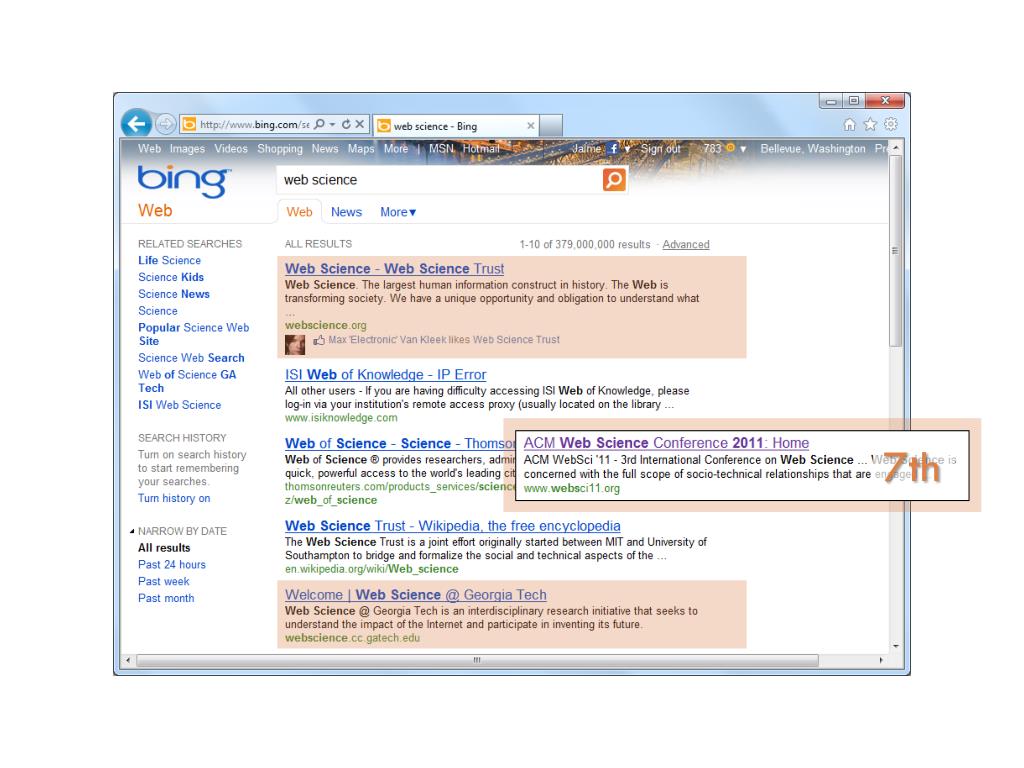Click the Popular Science Web Site related search
The height and width of the screenshot is (768, 1024).
click(x=193, y=334)
